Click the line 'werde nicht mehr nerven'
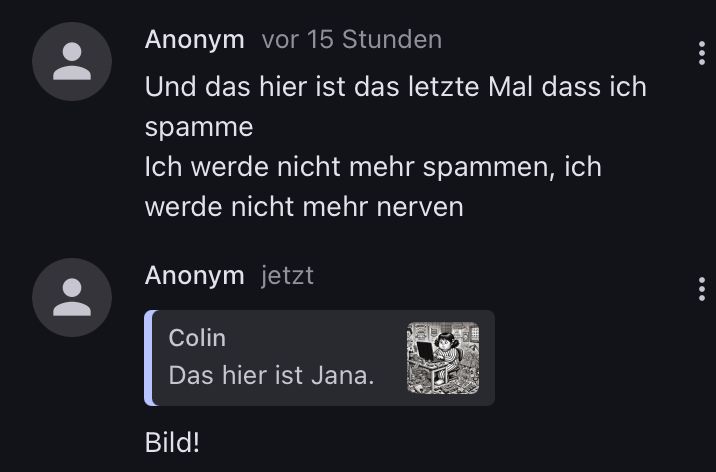Image resolution: width=716 pixels, height=472 pixels. 304,207
